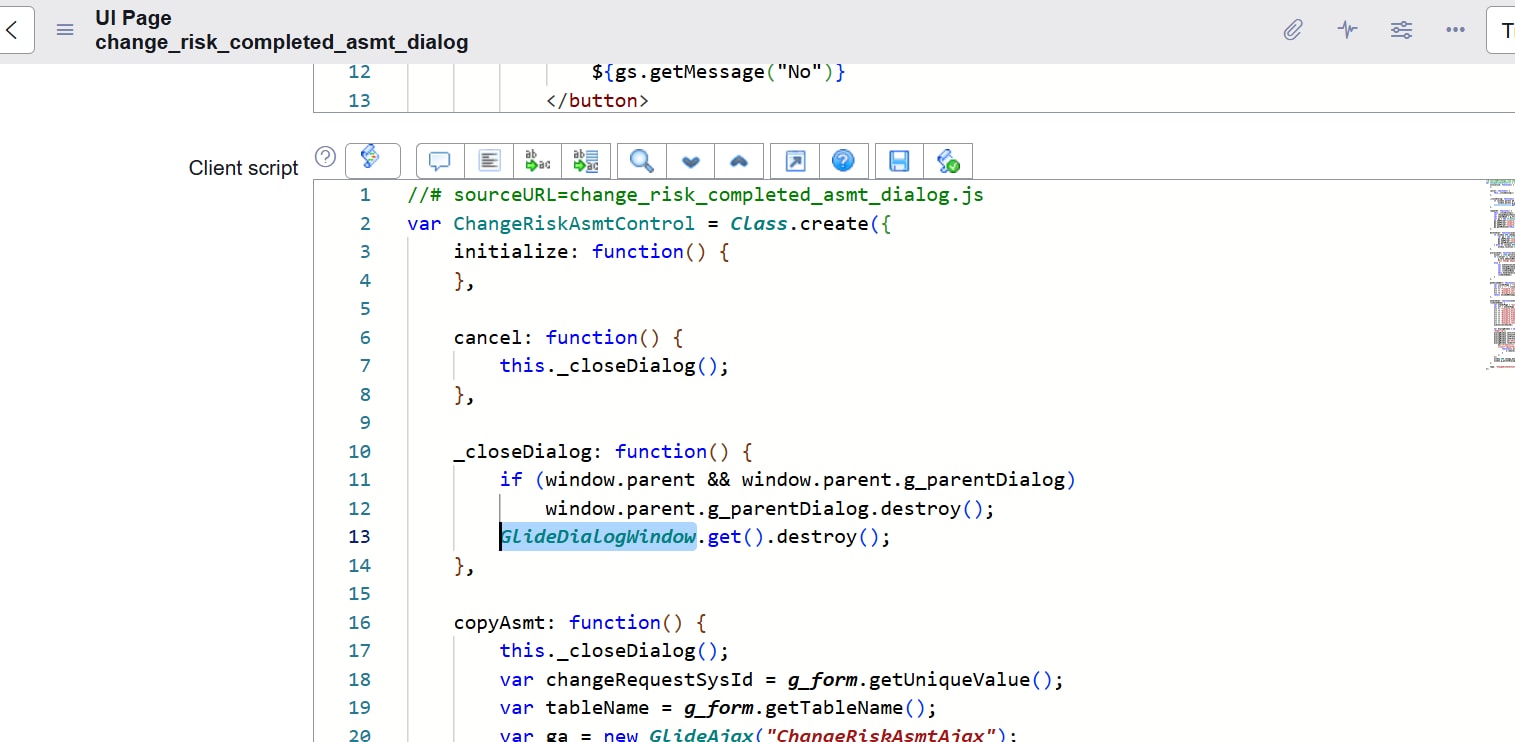
Task: Find next with the down chevron
Action: tap(691, 160)
